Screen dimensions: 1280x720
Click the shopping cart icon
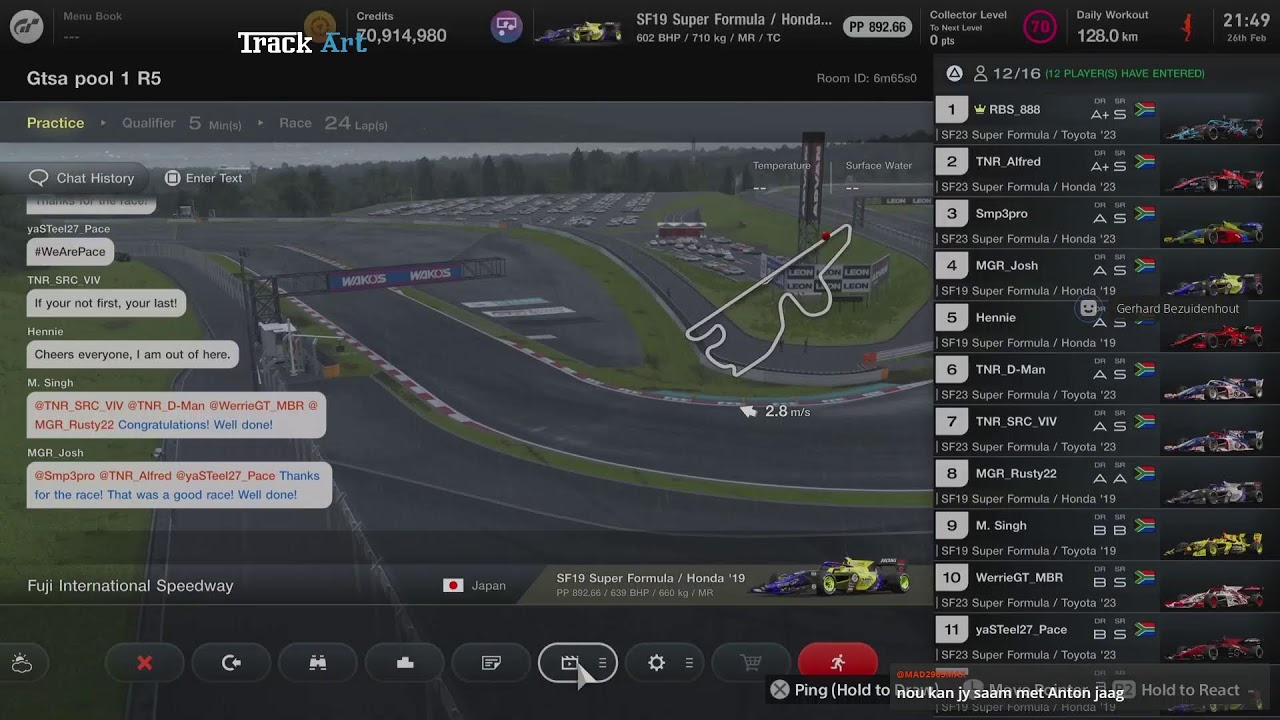751,663
